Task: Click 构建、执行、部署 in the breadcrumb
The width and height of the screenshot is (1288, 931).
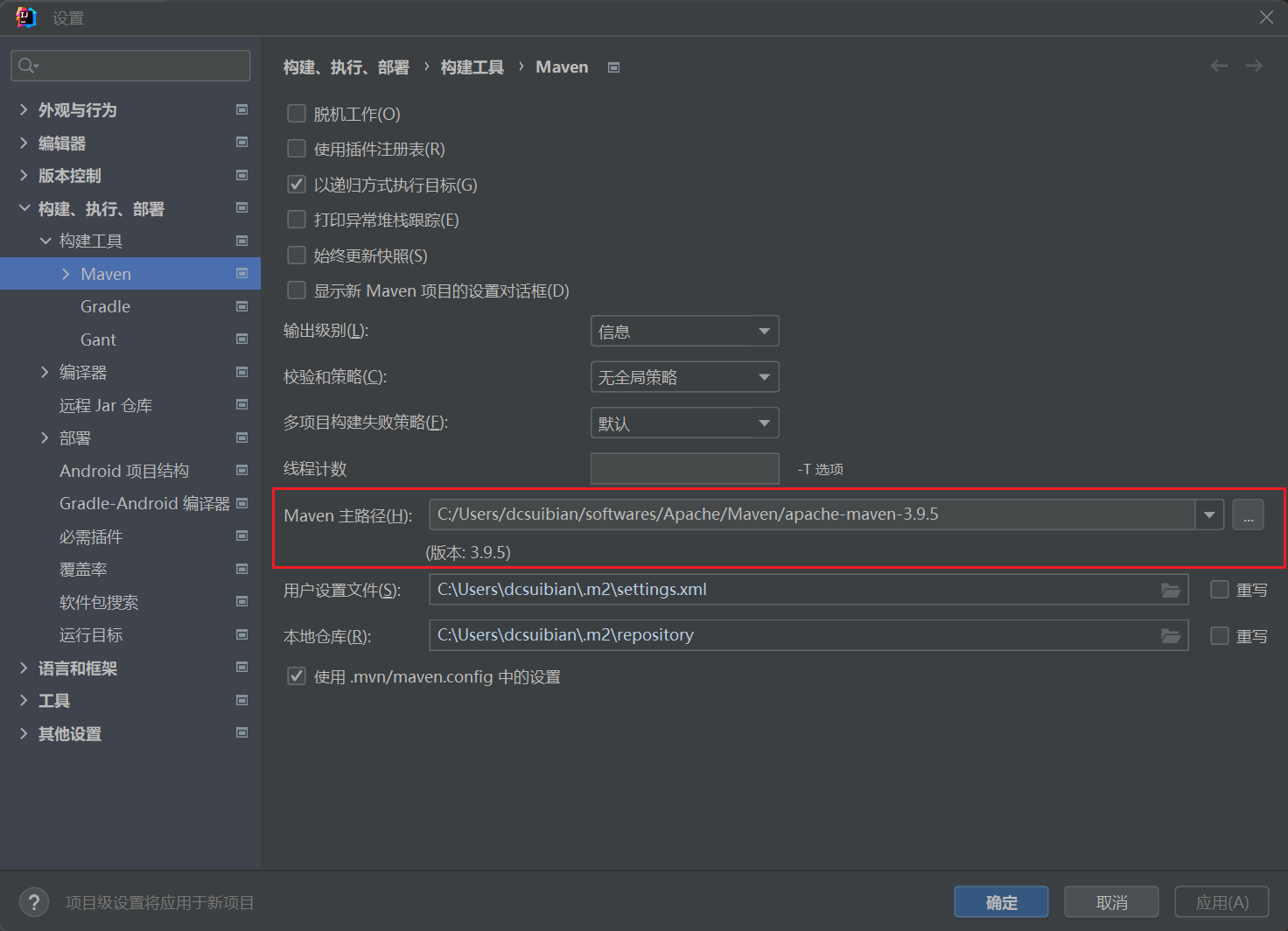Action: coord(346,67)
